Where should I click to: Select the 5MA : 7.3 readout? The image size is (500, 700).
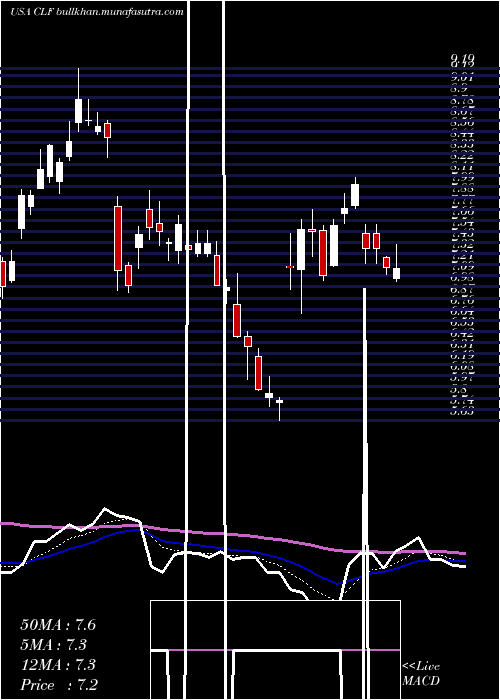pos(53,645)
